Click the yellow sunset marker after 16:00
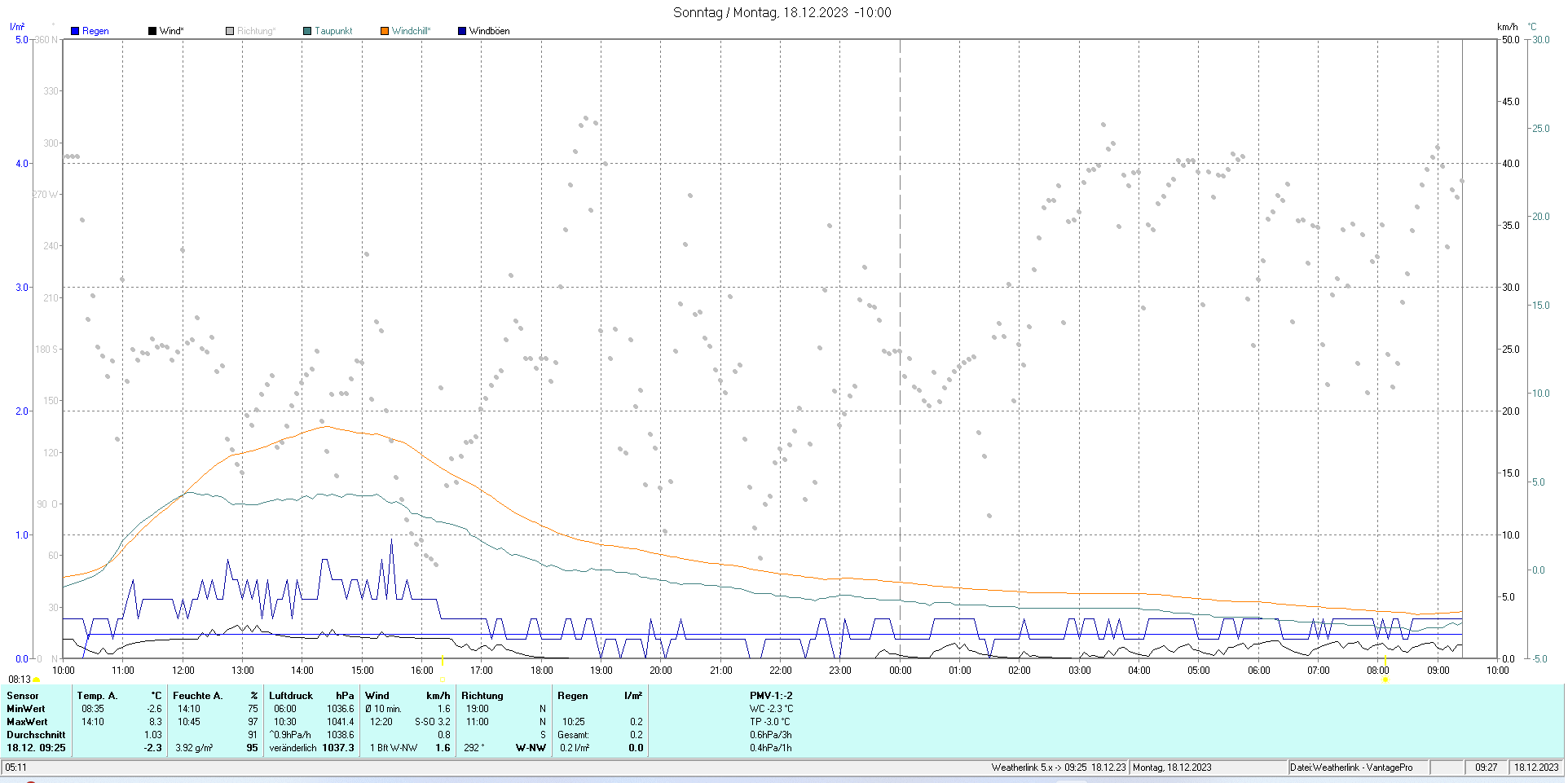1568x783 pixels. coord(442,660)
